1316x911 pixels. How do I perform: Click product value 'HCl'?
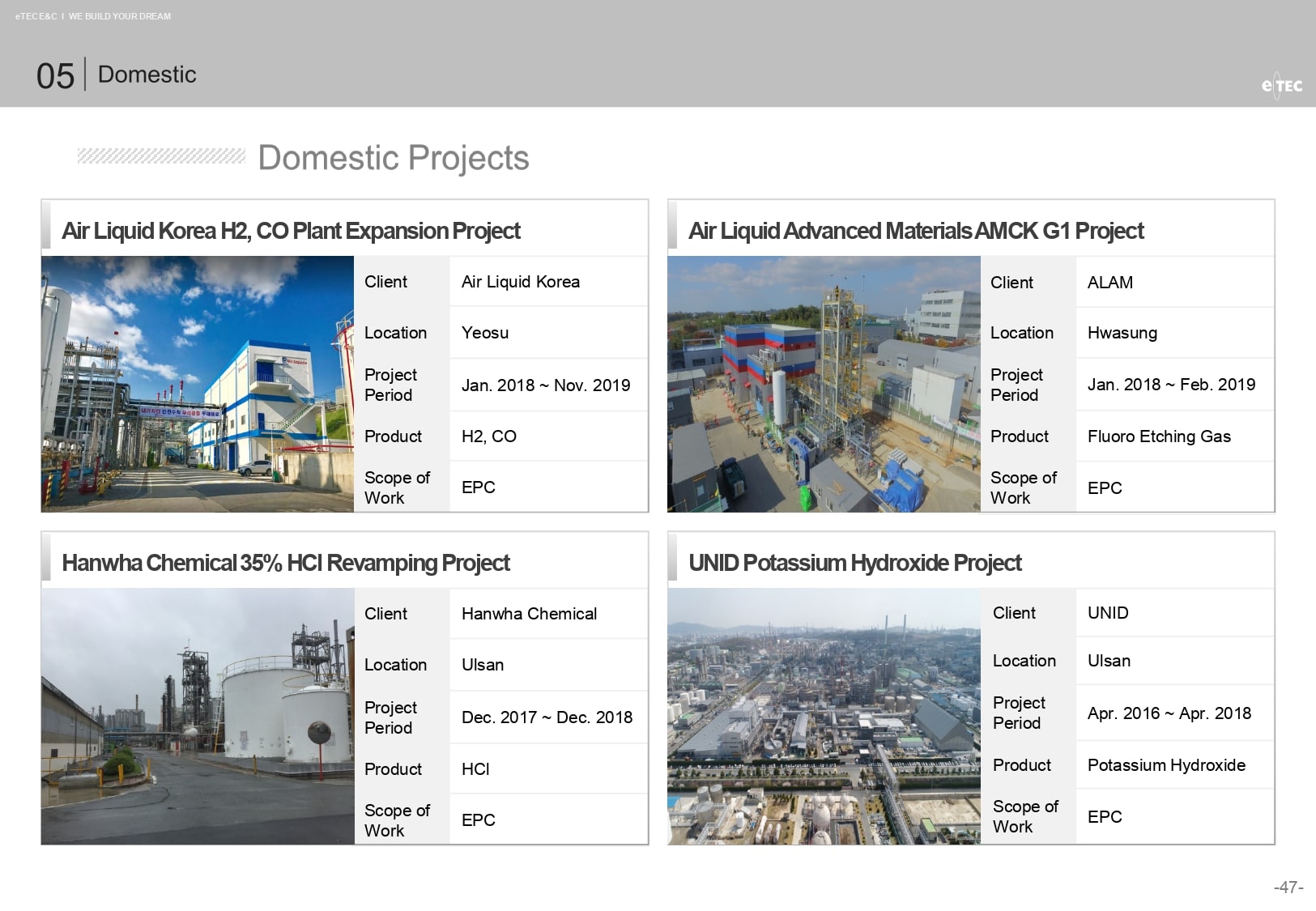click(475, 769)
